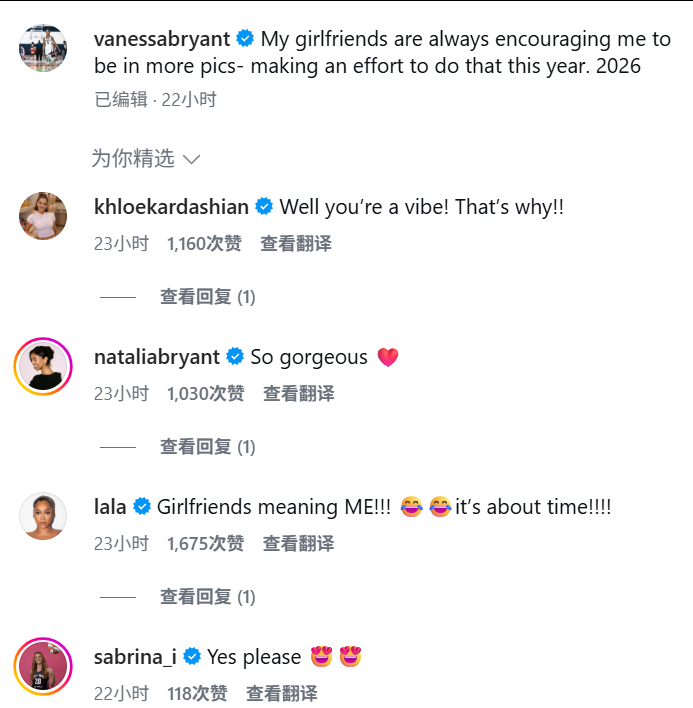Open lala's profile picture
This screenshot has height=708, width=693.
[43, 516]
